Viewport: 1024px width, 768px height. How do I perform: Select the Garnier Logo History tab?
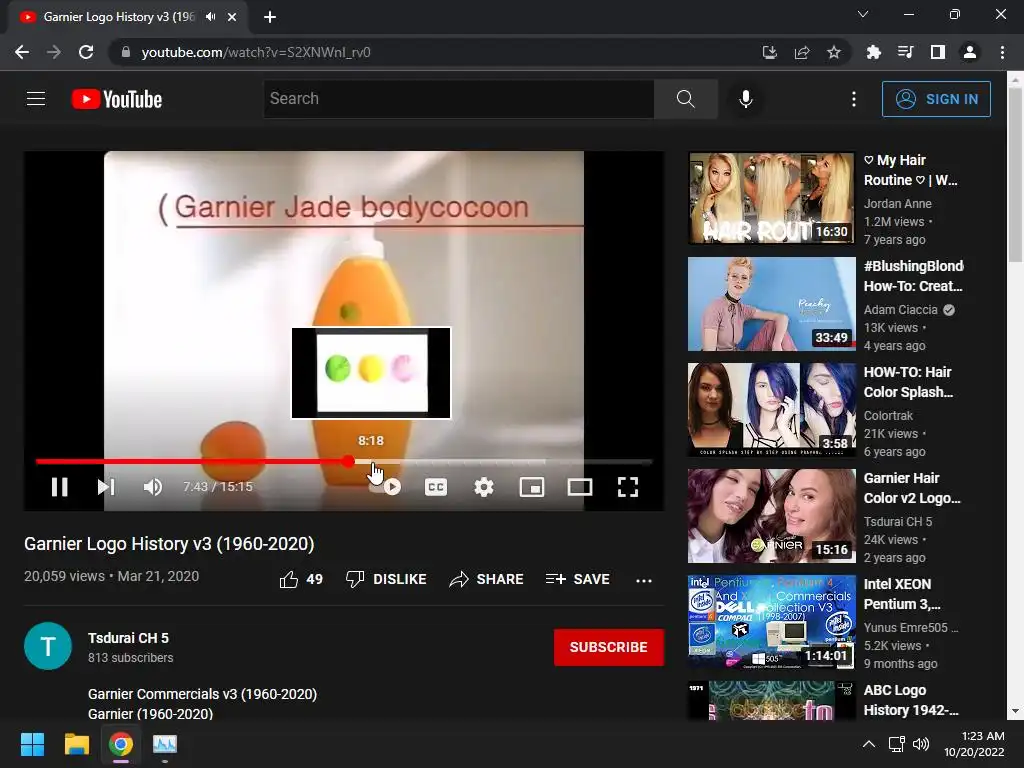[119, 17]
